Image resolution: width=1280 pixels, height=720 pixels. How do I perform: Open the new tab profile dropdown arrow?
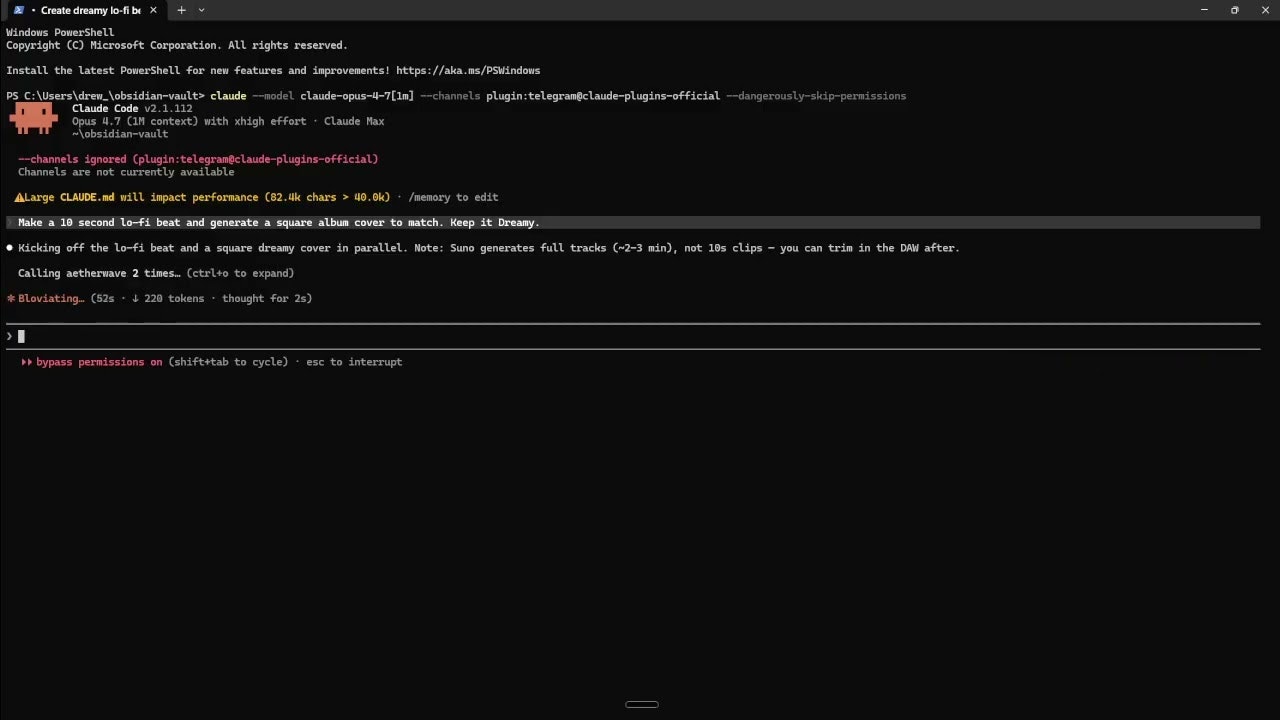(201, 10)
